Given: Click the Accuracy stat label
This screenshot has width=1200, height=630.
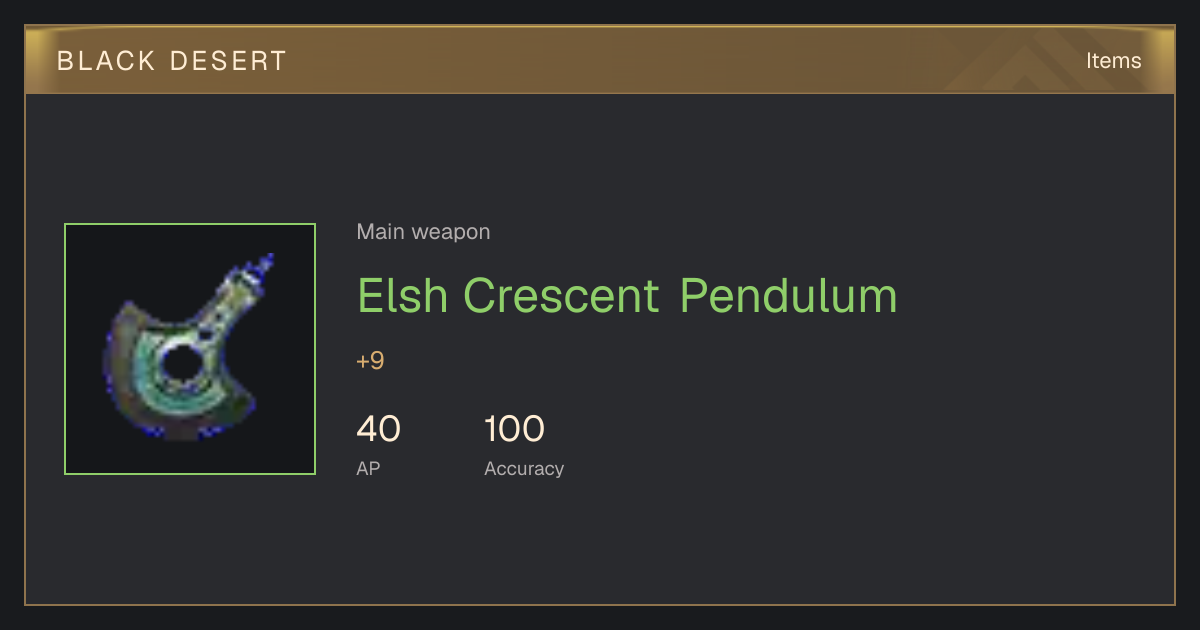Looking at the screenshot, I should [x=524, y=468].
